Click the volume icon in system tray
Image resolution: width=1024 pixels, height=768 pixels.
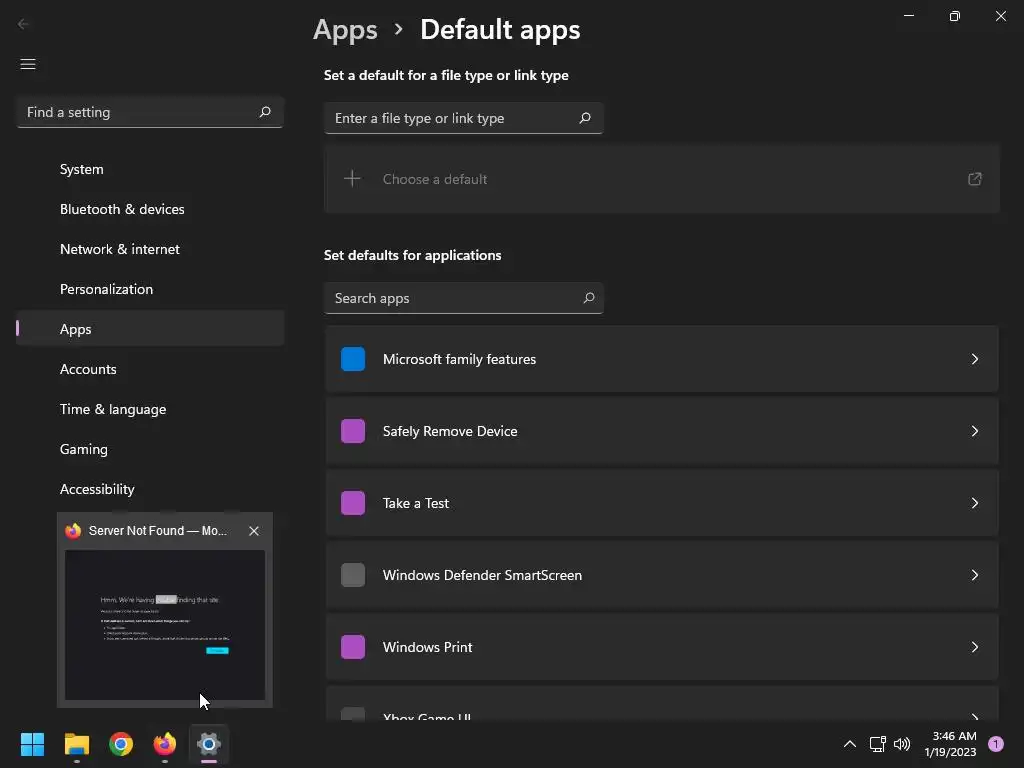(902, 744)
